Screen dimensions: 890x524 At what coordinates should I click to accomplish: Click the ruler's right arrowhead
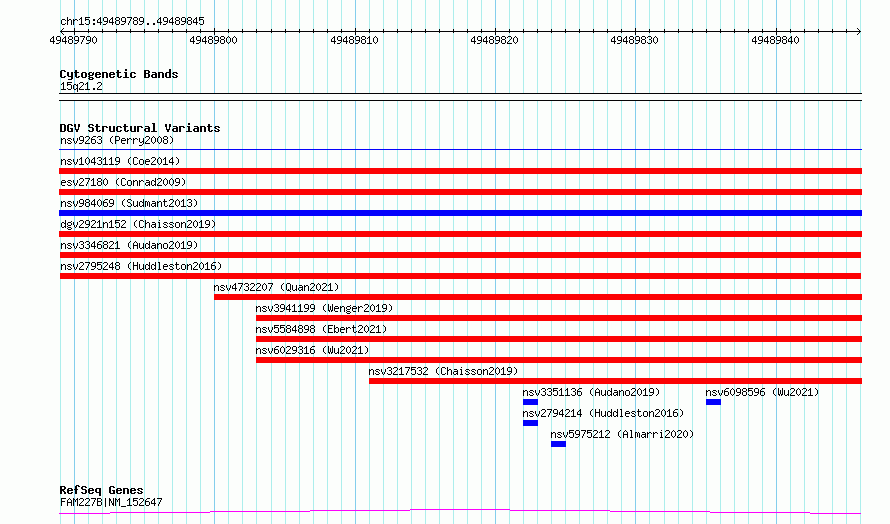click(x=859, y=31)
